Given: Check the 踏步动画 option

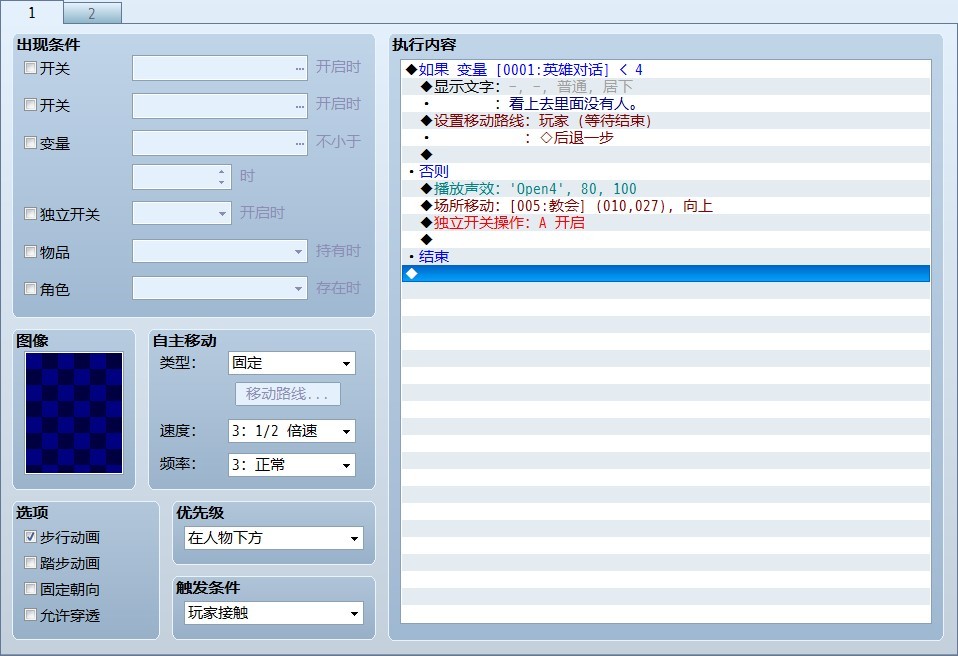Looking at the screenshot, I should coord(30,563).
